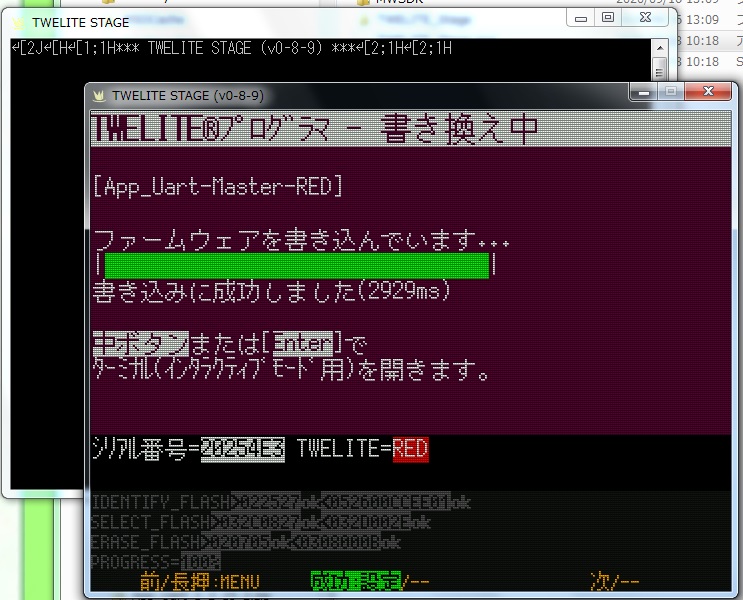Minimize the TWELITE STAGE (v0-8-9) window
Viewport: 743px width, 600px height.
pyautogui.click(x=643, y=91)
